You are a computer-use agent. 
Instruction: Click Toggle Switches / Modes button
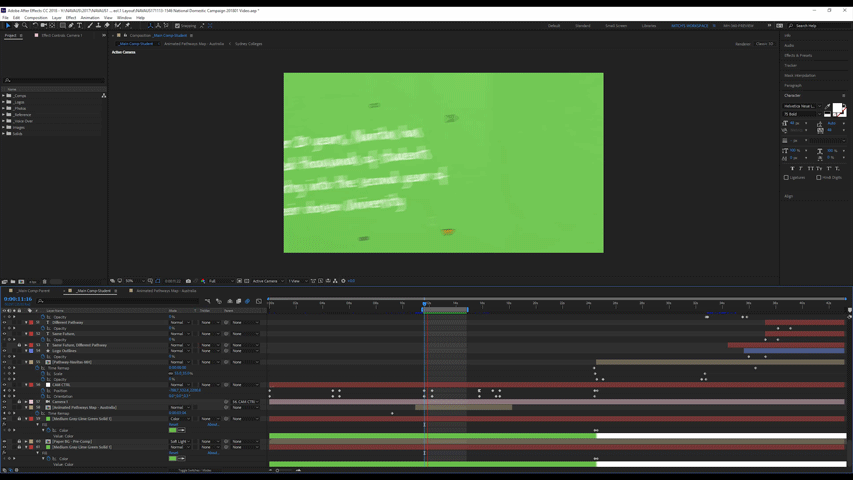[194, 470]
